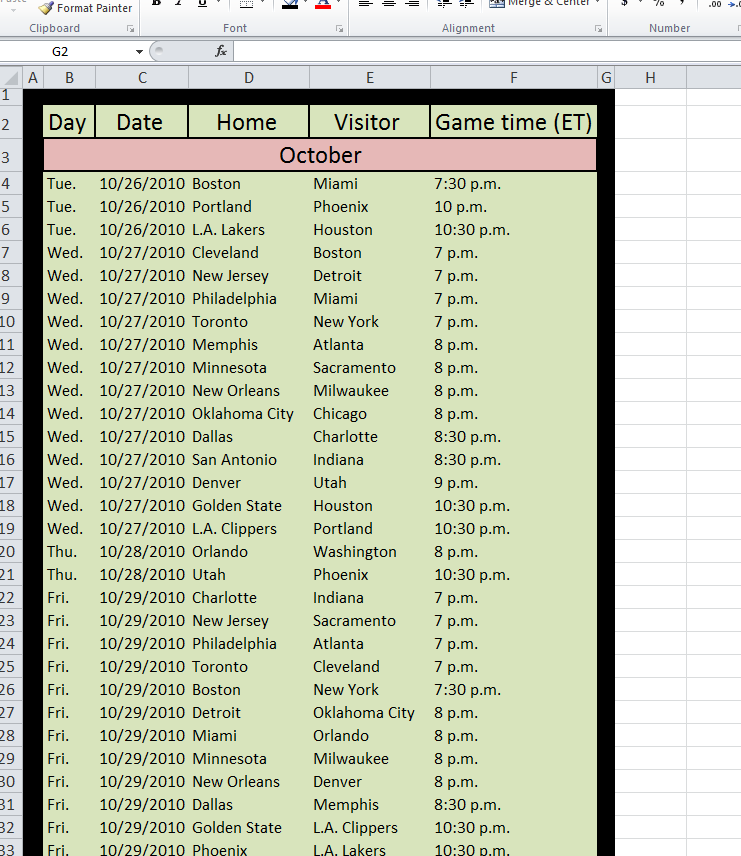Click the Oklahoma City home cell in row 14
741x856 pixels.
pos(249,414)
